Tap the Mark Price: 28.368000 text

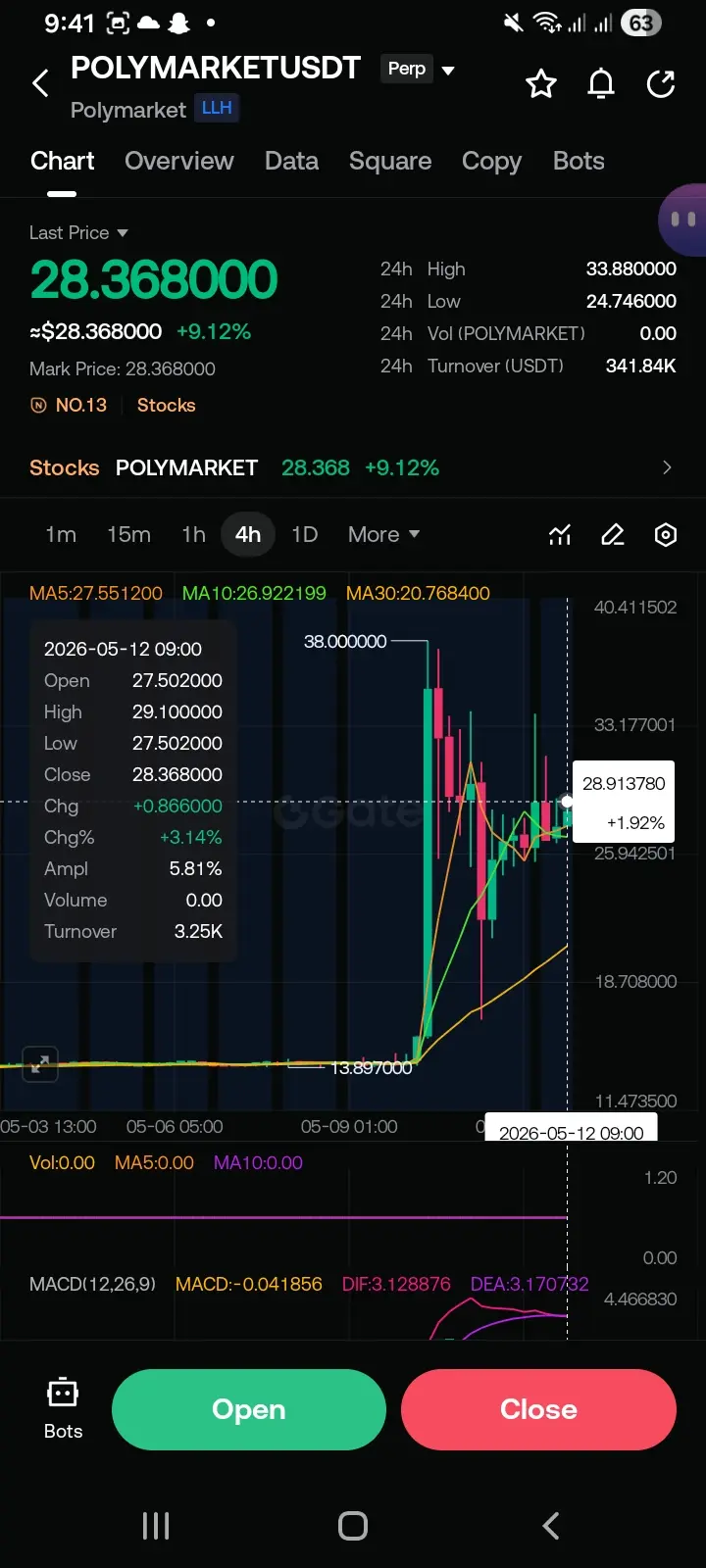click(123, 368)
